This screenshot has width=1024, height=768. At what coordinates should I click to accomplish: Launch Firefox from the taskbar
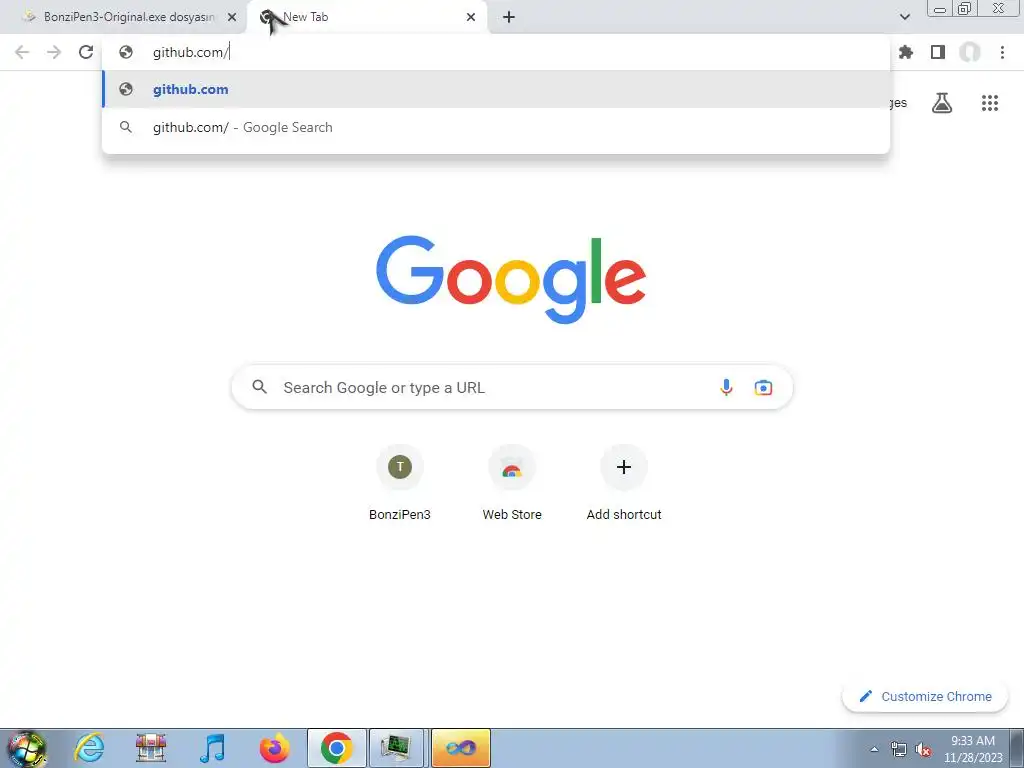(274, 748)
